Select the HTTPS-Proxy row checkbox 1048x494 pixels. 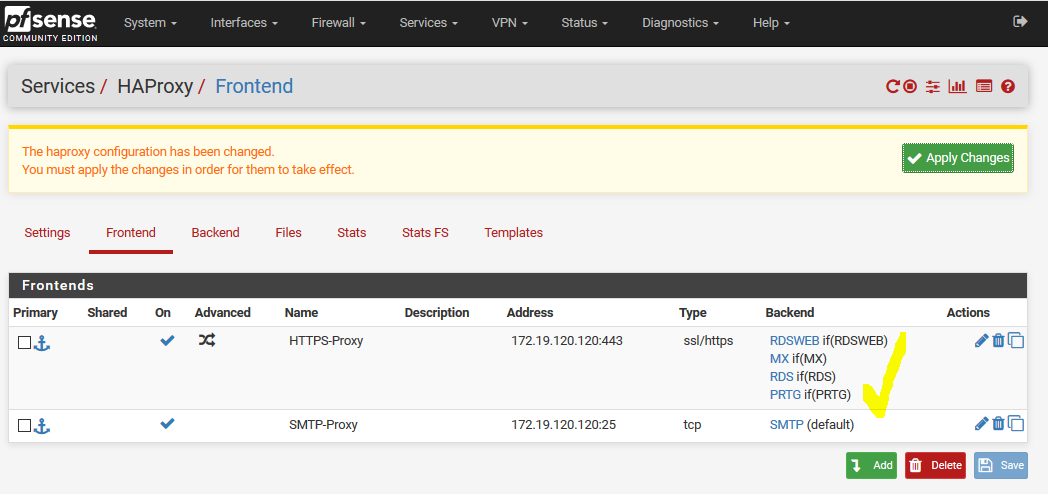25,343
